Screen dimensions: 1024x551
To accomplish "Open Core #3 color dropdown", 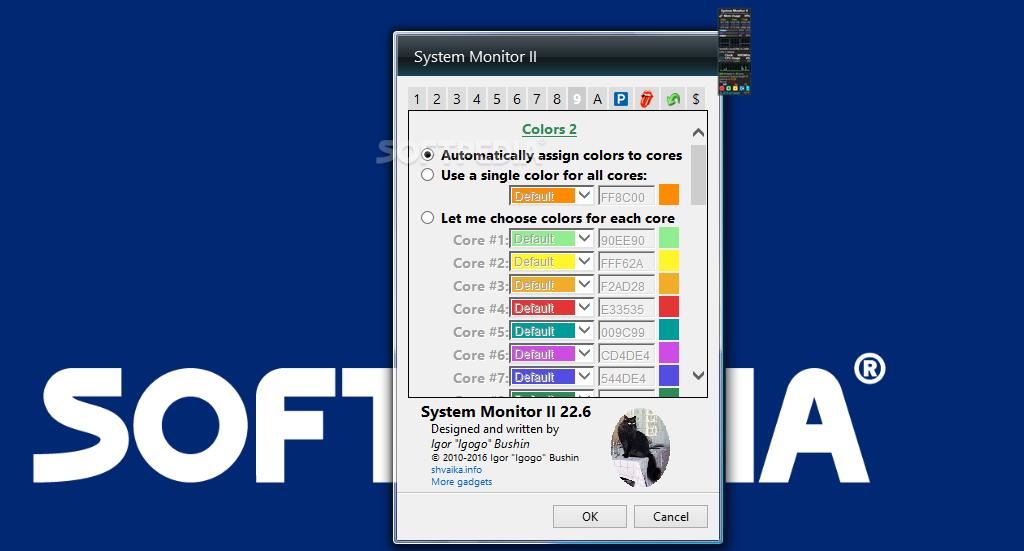I will click(552, 285).
